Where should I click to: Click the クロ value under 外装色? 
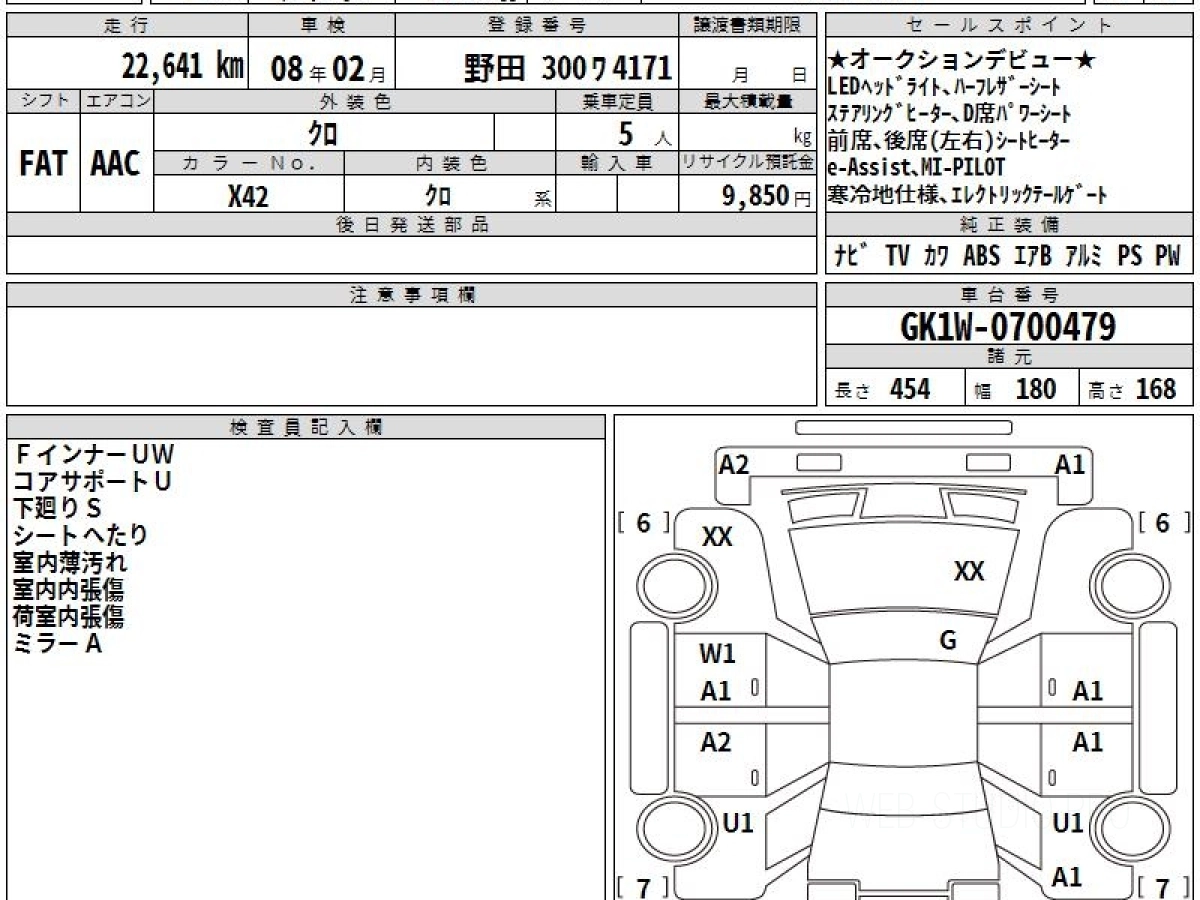(323, 133)
